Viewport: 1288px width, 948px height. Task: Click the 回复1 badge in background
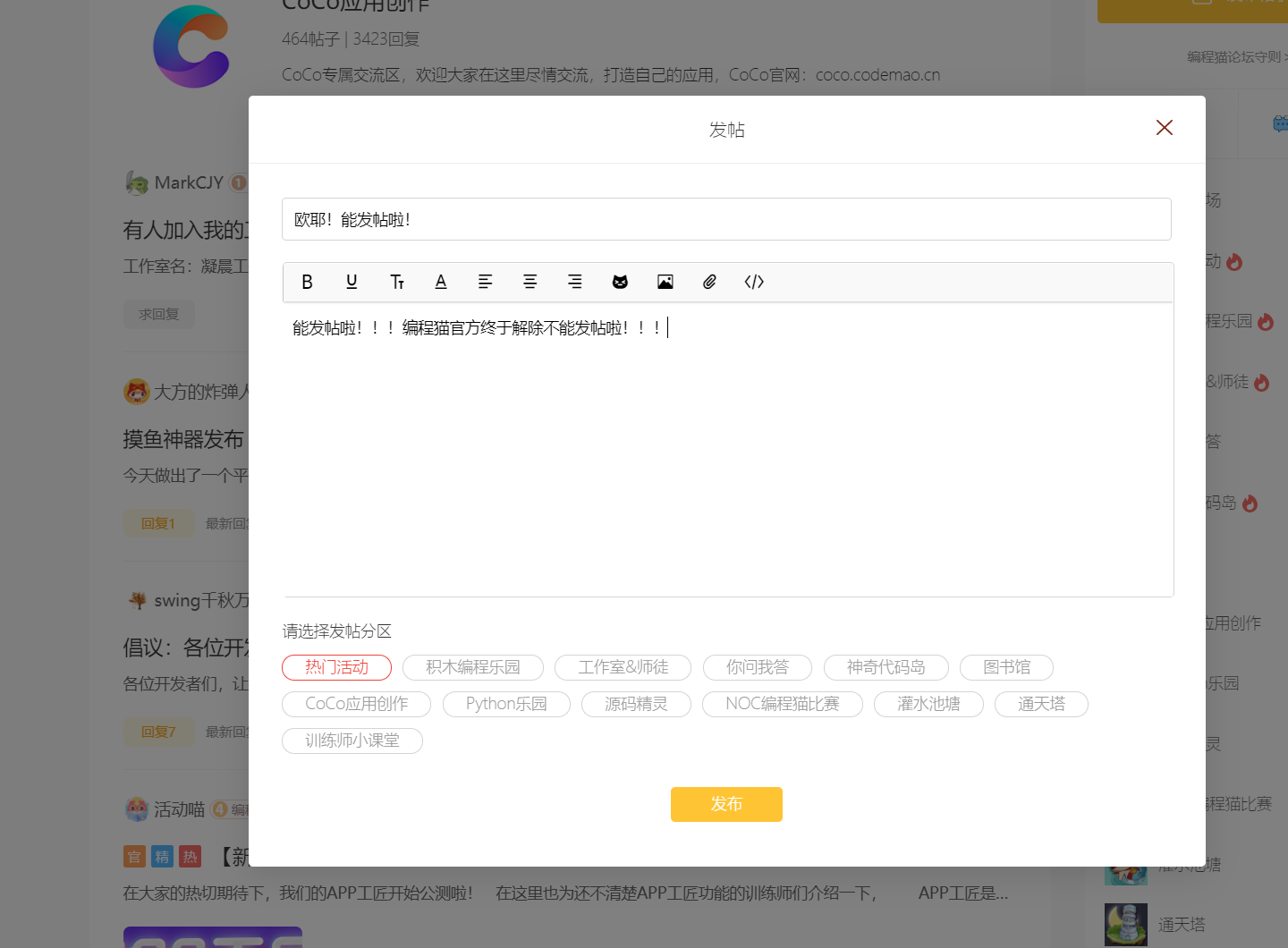pos(158,523)
